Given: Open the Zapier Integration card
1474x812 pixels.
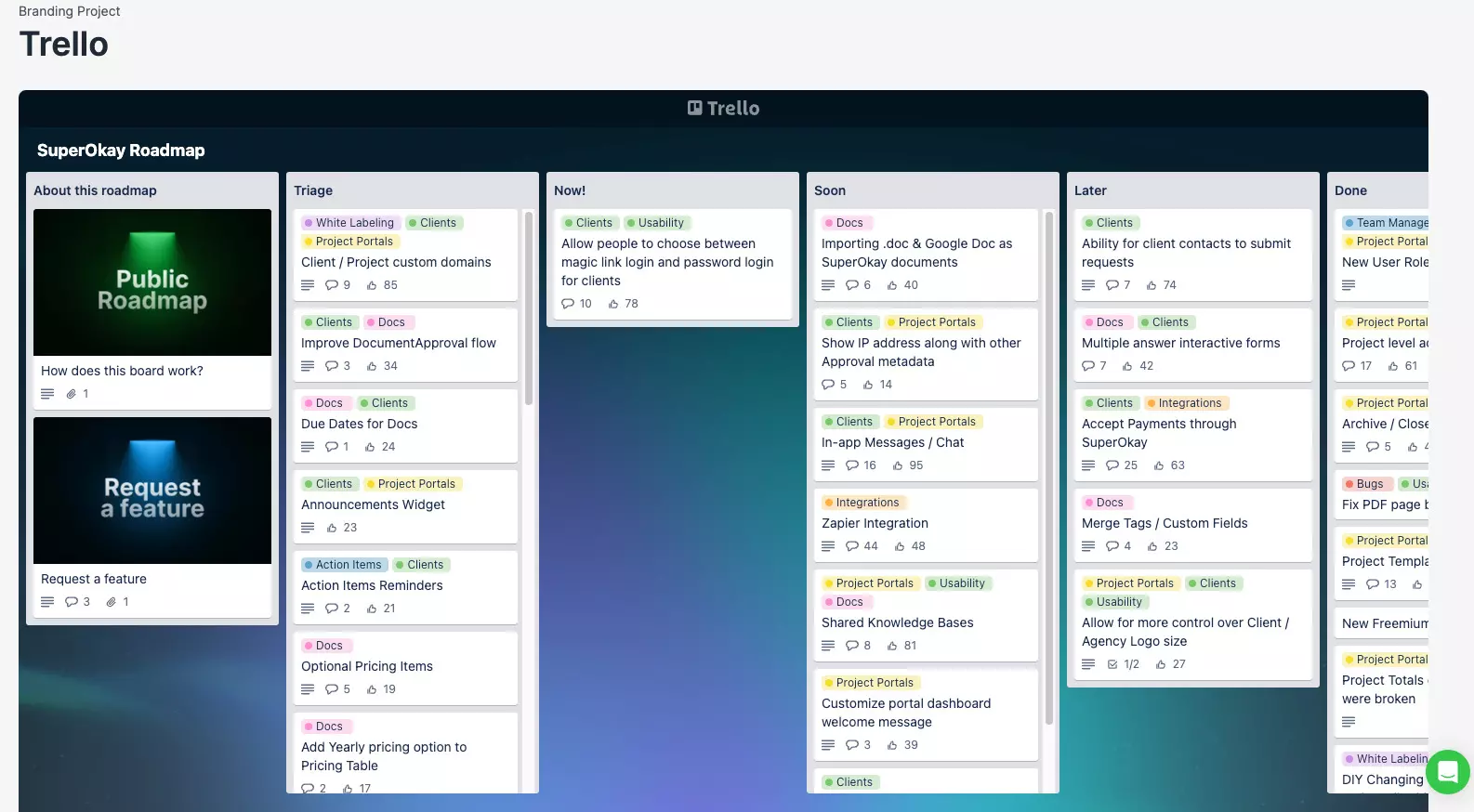Looking at the screenshot, I should (x=926, y=525).
